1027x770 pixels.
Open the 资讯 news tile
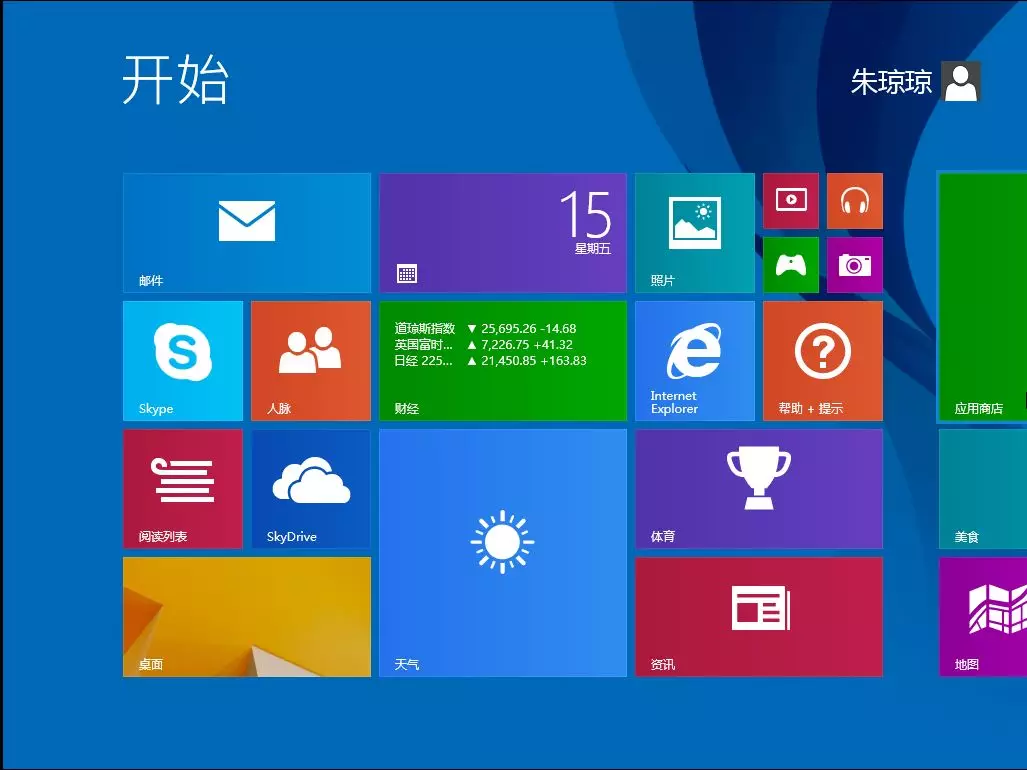758,617
